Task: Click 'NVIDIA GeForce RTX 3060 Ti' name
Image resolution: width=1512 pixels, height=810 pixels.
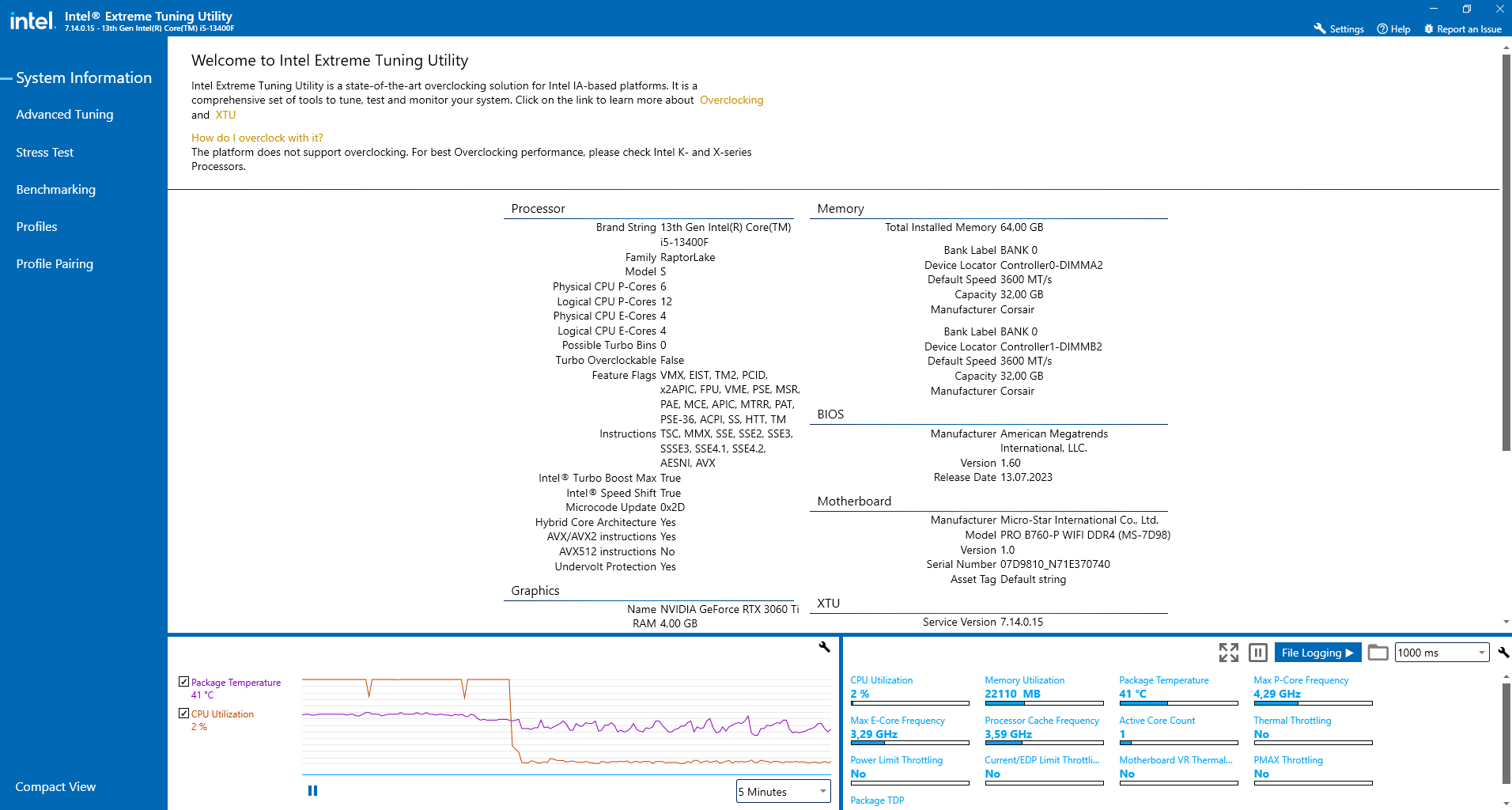Action: pyautogui.click(x=730, y=609)
